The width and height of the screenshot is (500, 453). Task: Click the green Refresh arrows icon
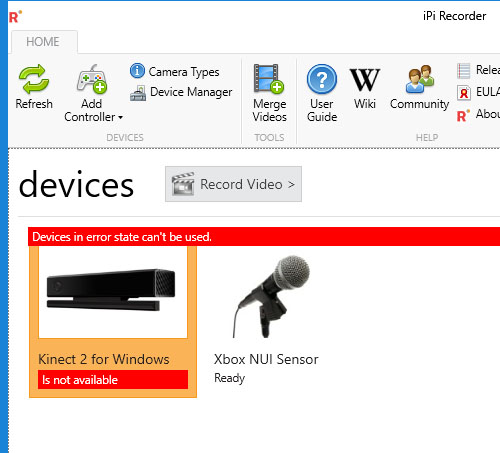coord(34,79)
